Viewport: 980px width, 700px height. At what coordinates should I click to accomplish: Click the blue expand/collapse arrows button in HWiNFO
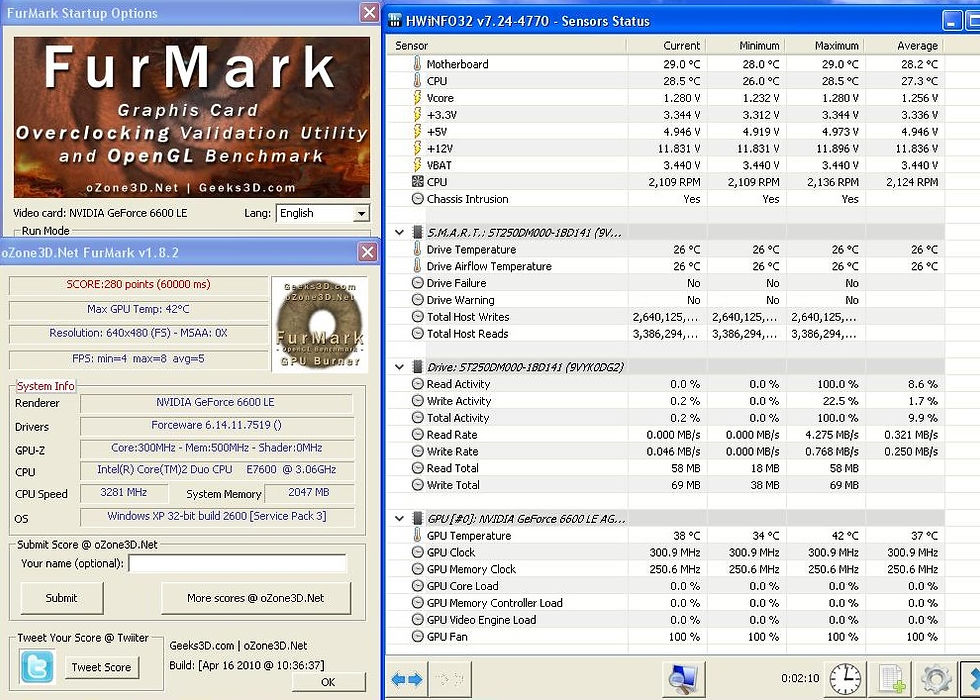pyautogui.click(x=406, y=679)
